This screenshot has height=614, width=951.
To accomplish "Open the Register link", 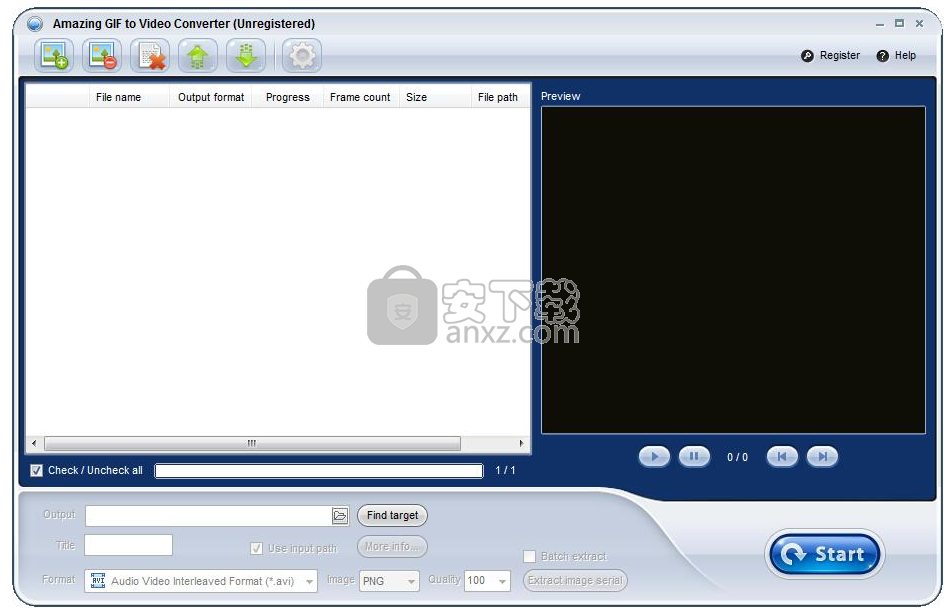I will 840,55.
